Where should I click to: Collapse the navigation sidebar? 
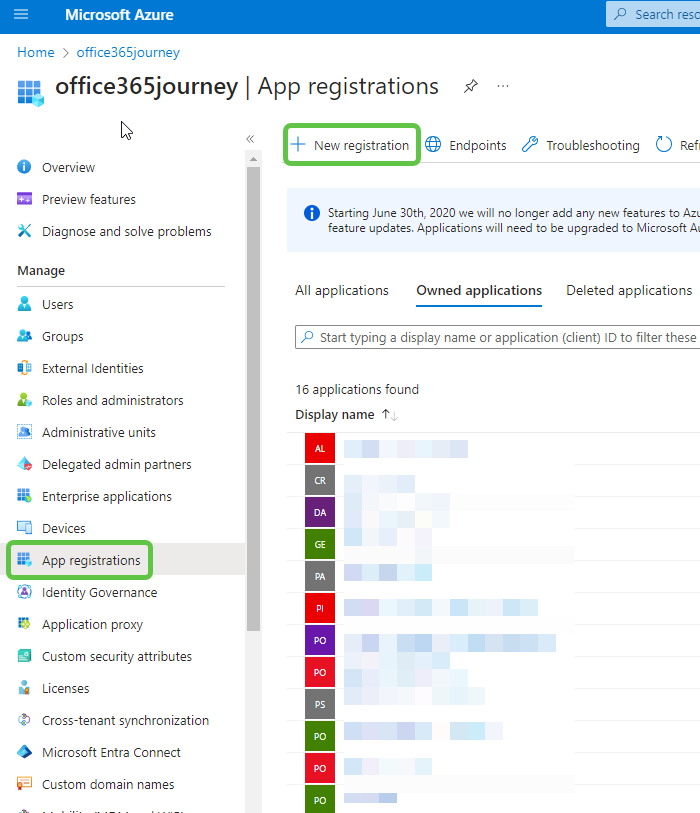[250, 139]
